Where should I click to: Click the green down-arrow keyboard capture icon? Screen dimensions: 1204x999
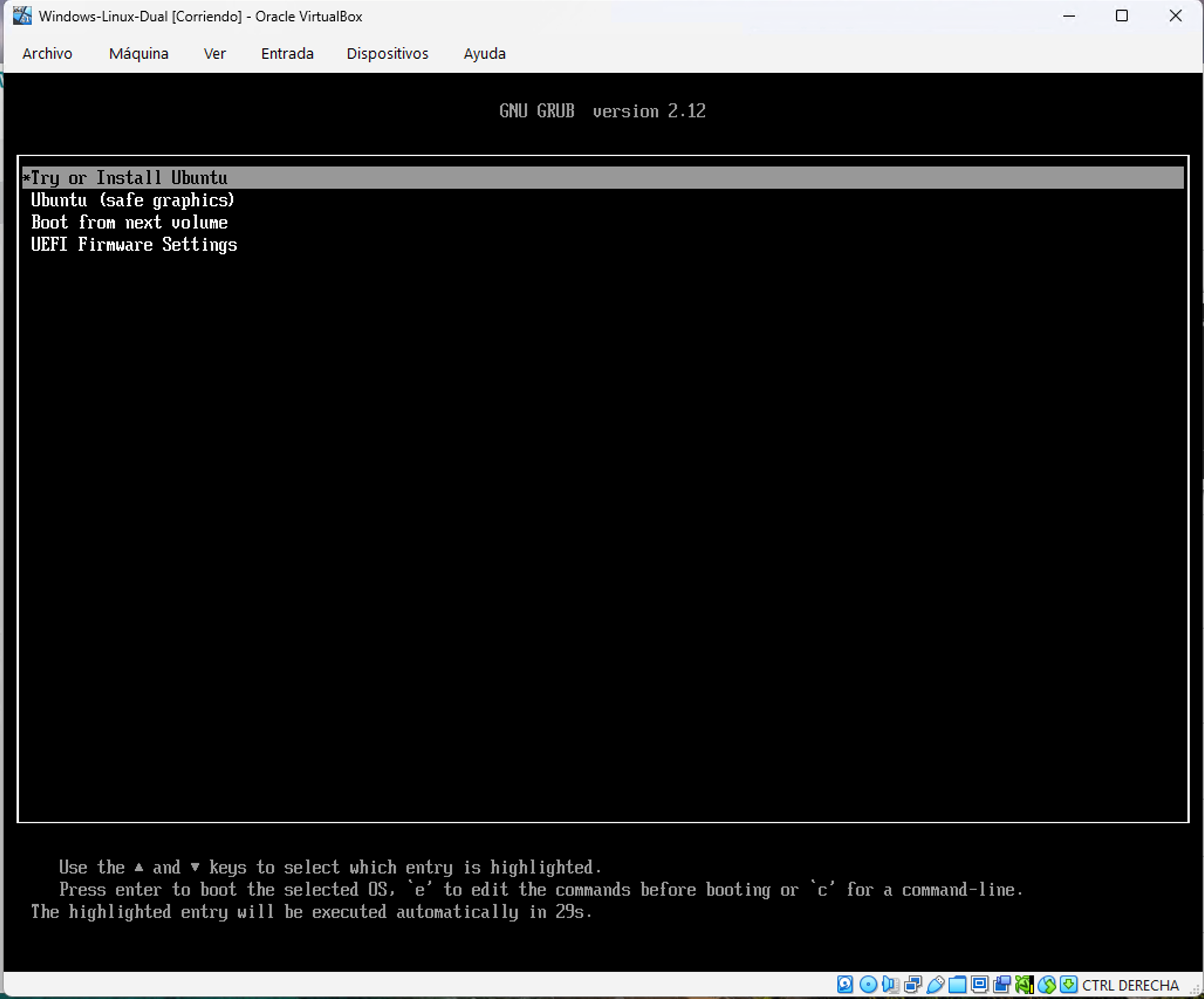[x=1069, y=984]
